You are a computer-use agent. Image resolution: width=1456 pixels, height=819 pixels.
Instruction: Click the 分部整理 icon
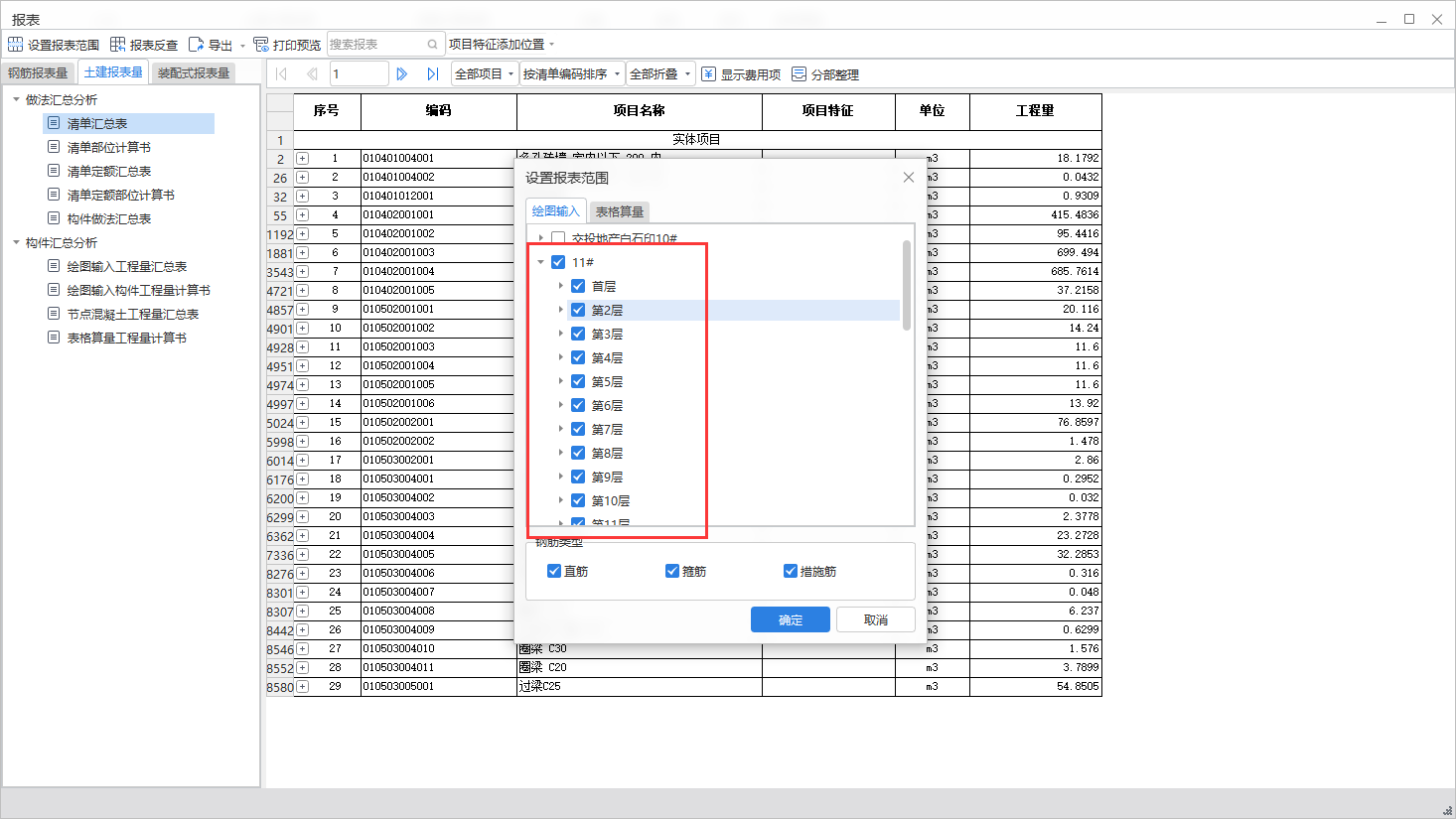(x=799, y=74)
